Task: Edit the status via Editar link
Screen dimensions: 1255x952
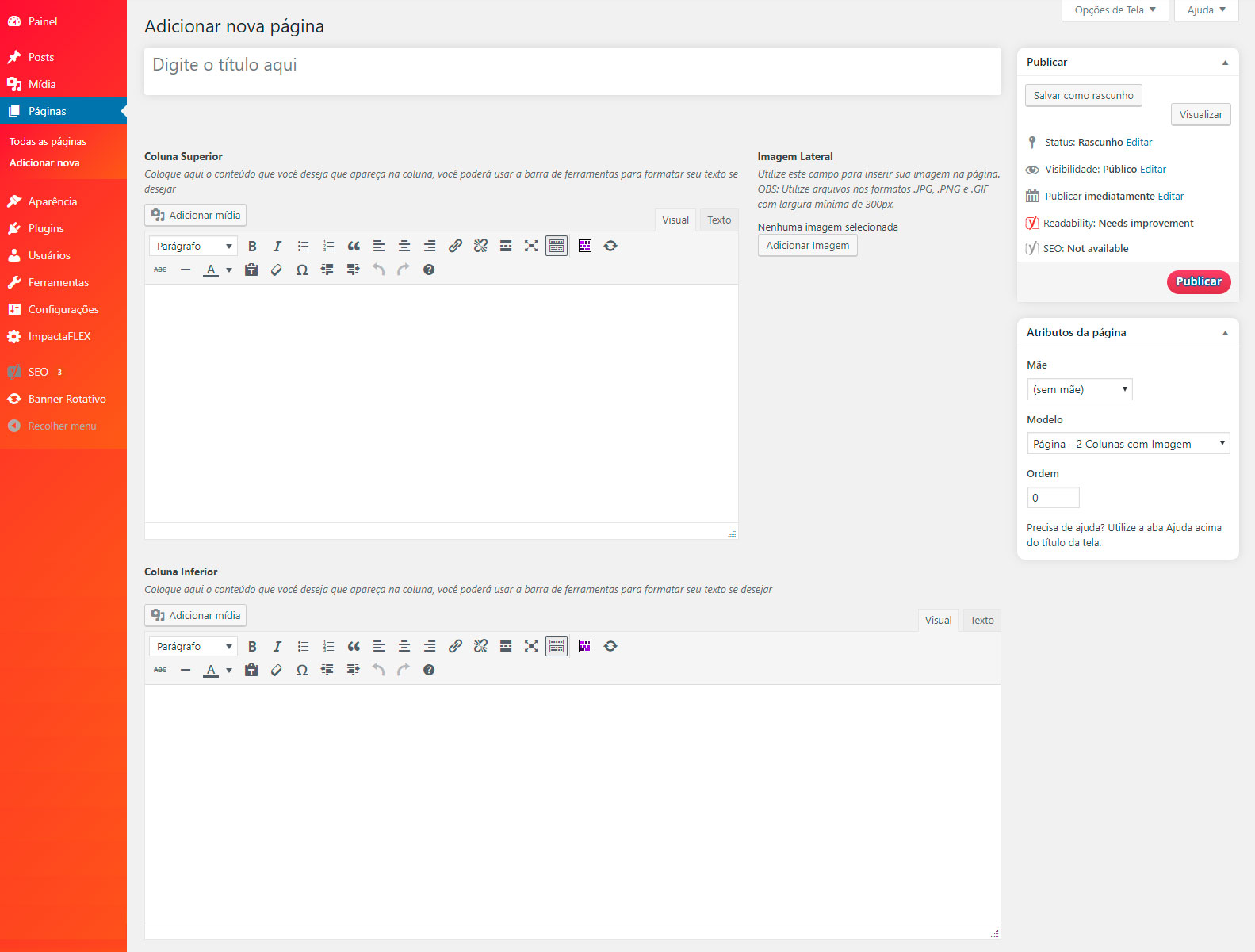Action: (x=1138, y=143)
